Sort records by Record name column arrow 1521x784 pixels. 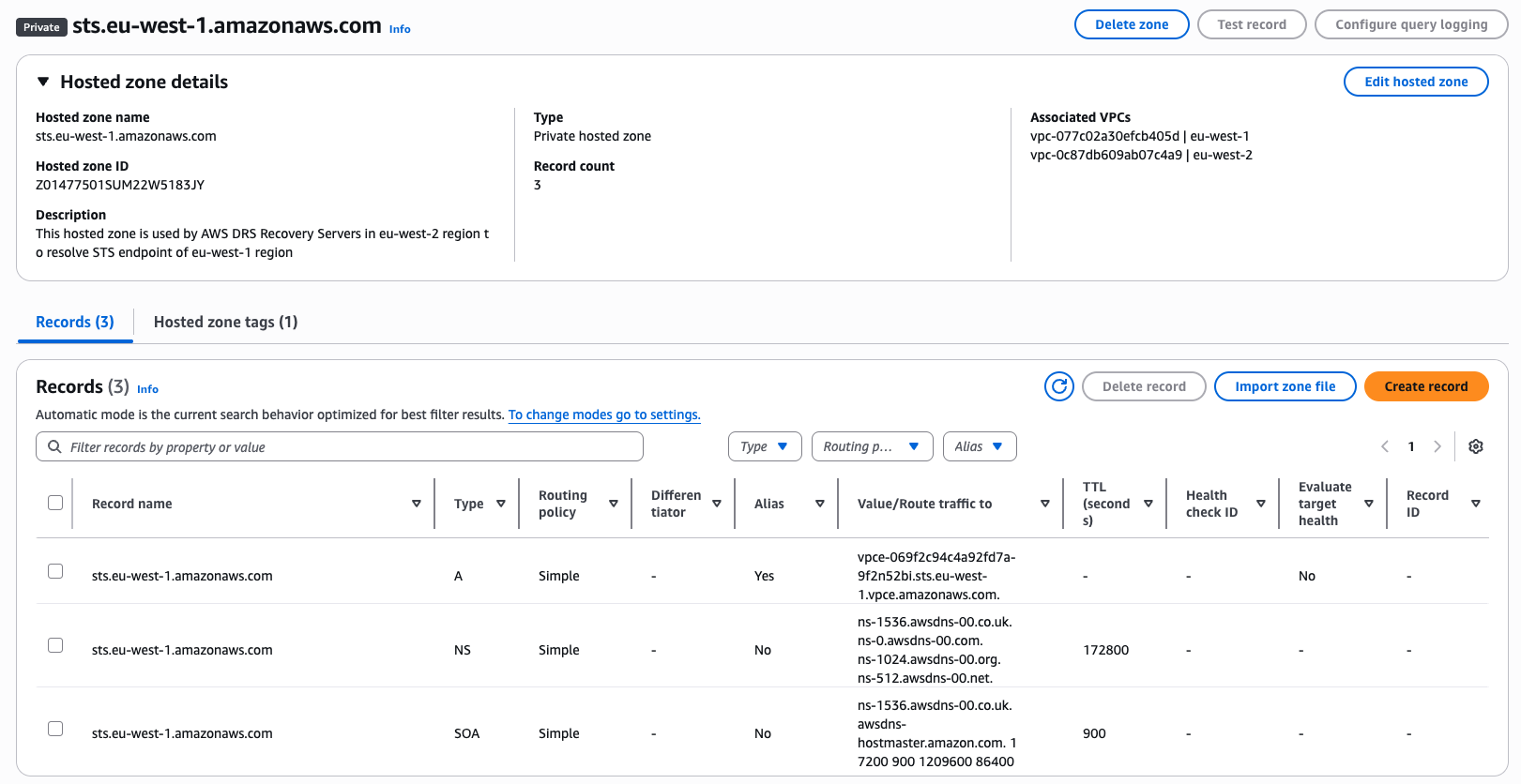(416, 504)
